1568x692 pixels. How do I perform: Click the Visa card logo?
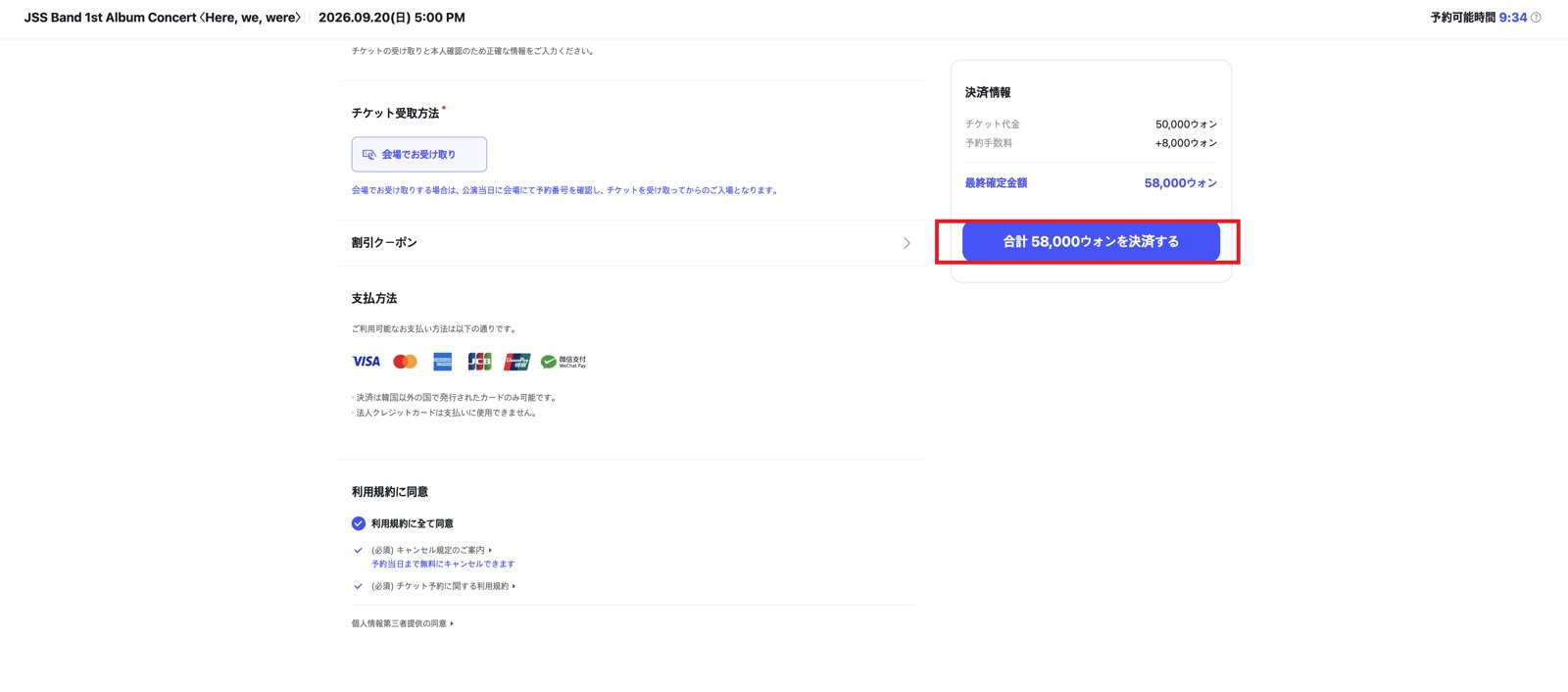click(366, 362)
